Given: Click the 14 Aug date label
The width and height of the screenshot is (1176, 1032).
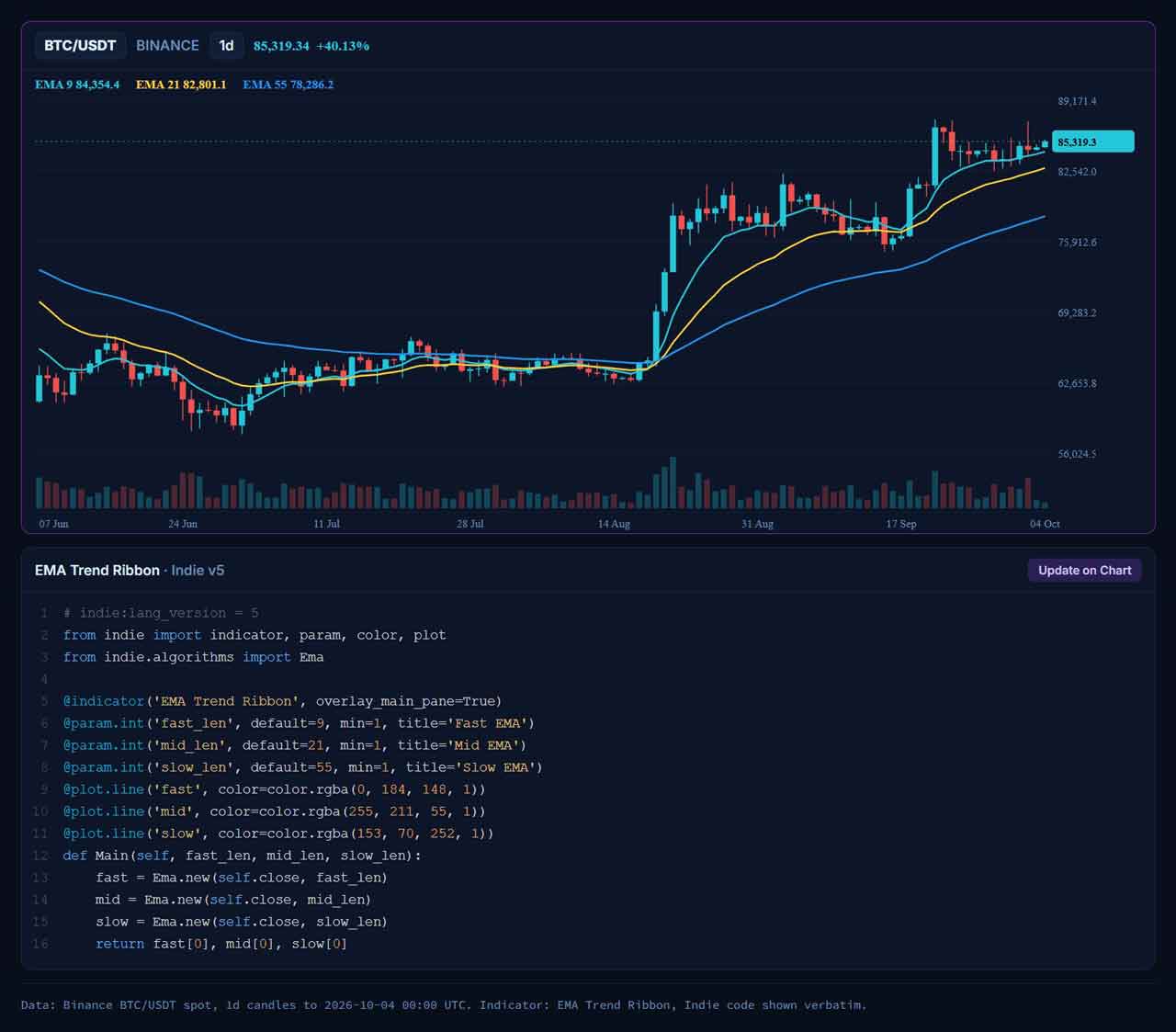Looking at the screenshot, I should click(x=614, y=524).
